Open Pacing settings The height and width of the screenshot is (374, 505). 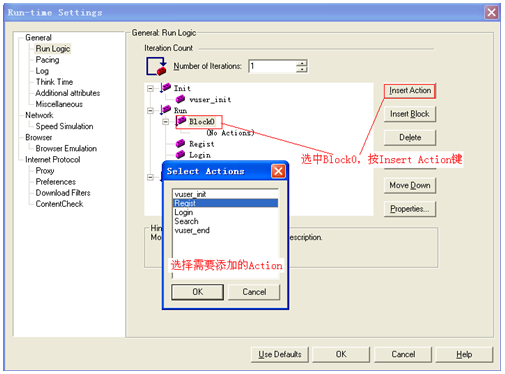[47, 60]
